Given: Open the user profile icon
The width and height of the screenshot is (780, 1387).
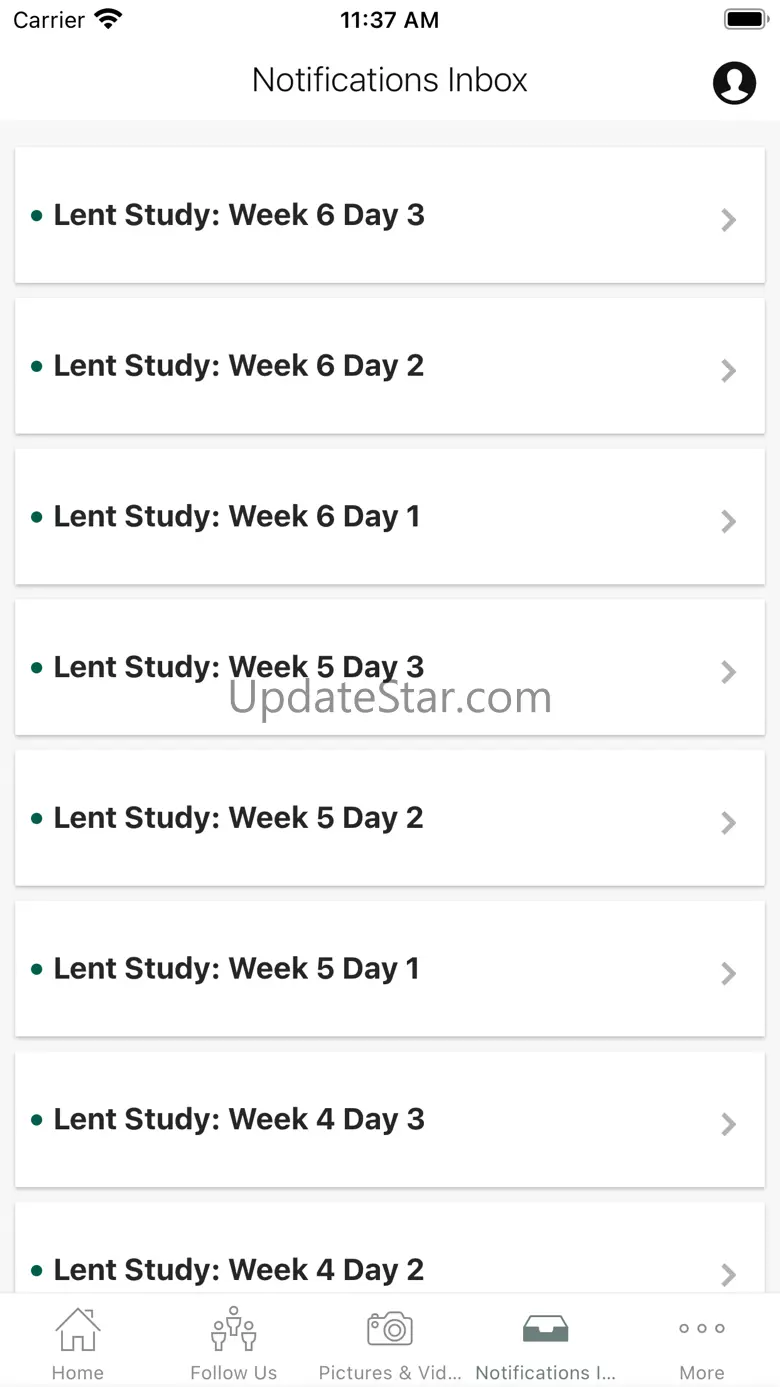Looking at the screenshot, I should 734,82.
